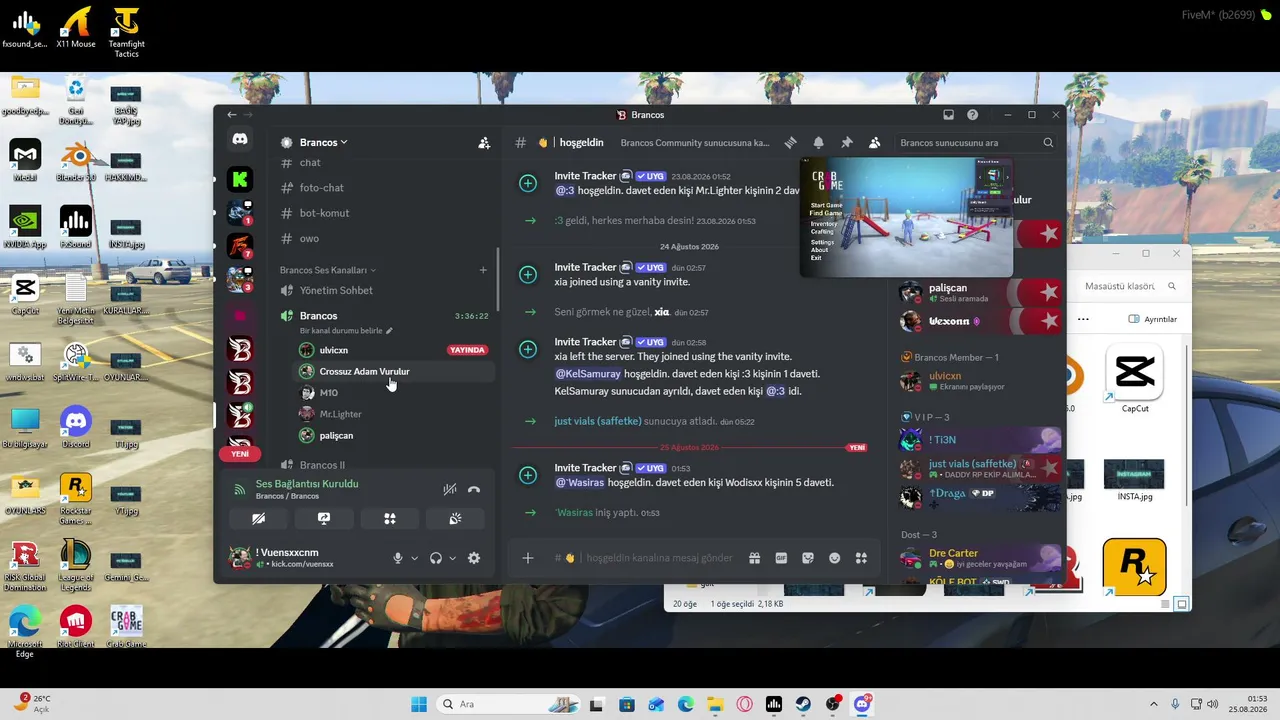Image resolution: width=1280 pixels, height=720 pixels.
Task: Disconnect from voice with hang-up icon
Action: [474, 490]
